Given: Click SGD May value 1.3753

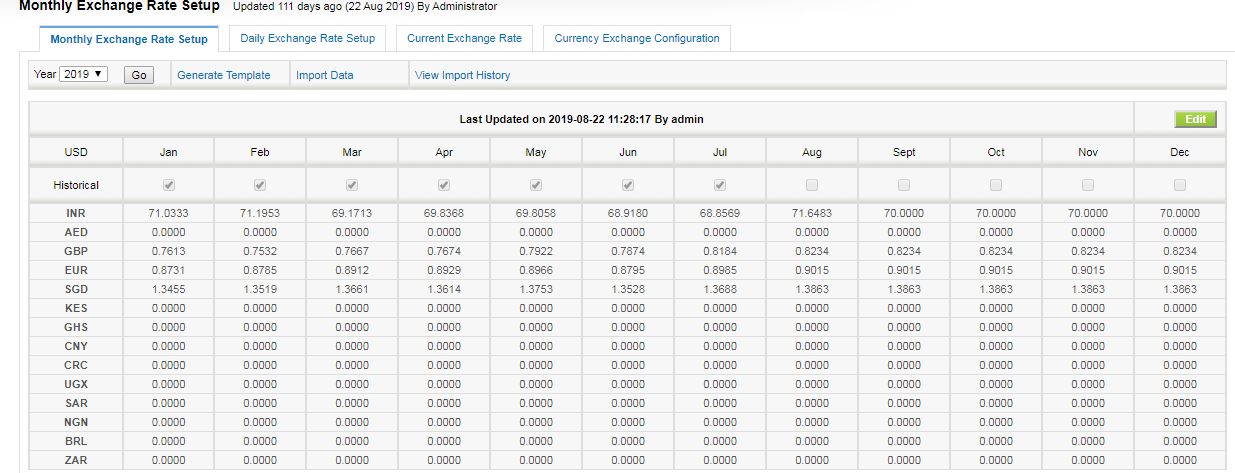Looking at the screenshot, I should click(536, 289).
